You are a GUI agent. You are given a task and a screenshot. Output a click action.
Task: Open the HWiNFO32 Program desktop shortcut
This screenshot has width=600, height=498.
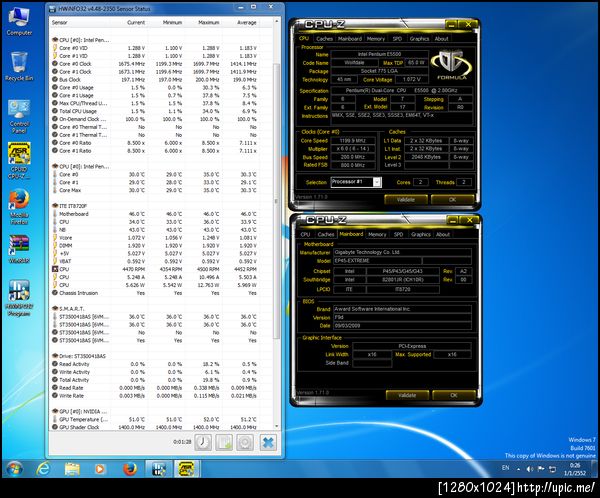click(x=19, y=299)
